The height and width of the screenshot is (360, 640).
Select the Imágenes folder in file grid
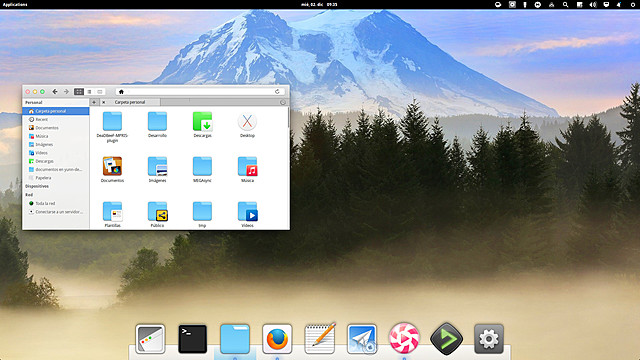[157, 169]
